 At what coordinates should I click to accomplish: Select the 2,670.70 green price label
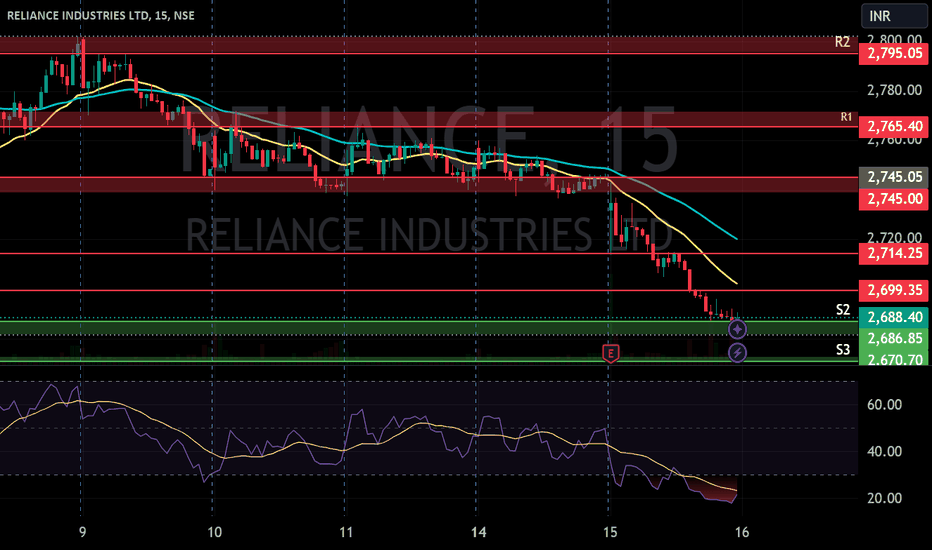(894, 359)
